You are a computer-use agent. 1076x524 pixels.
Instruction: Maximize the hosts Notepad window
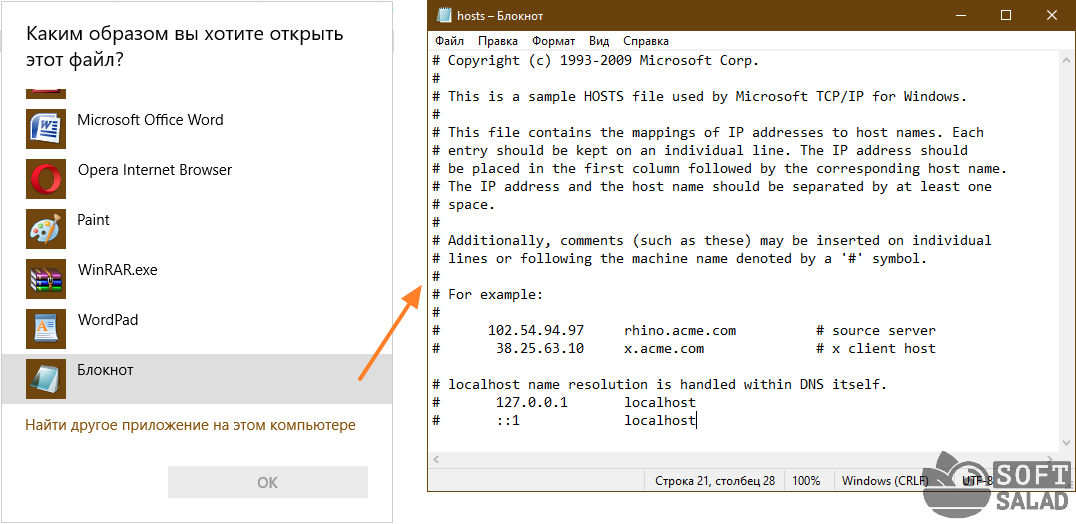1006,16
